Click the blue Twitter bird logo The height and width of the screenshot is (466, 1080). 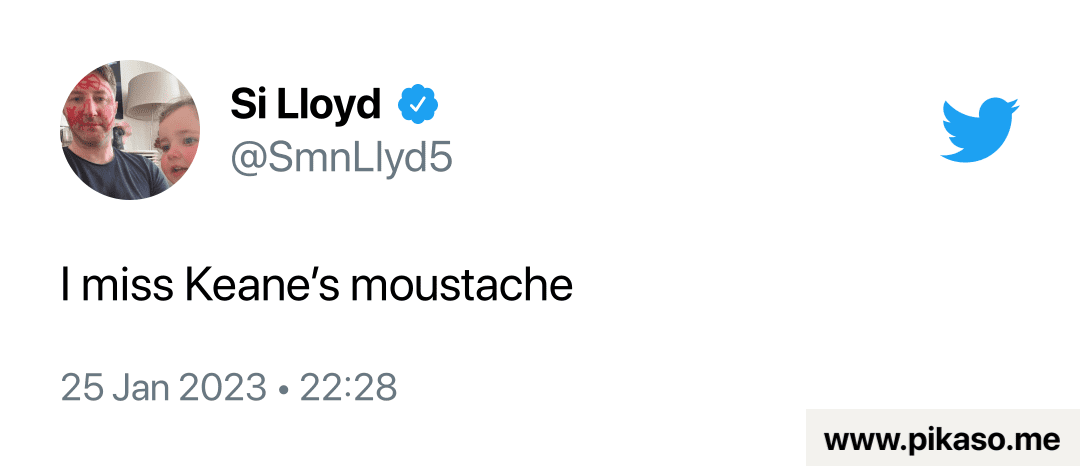pos(979,130)
